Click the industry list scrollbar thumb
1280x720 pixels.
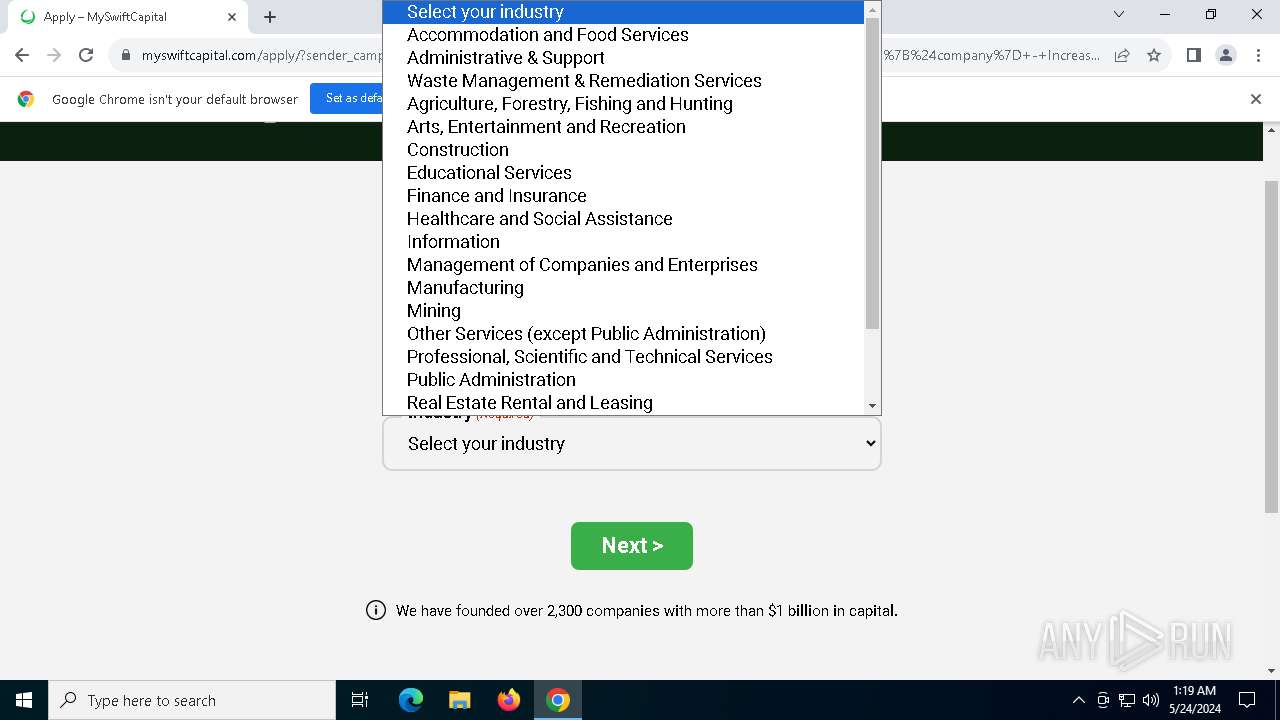point(872,173)
